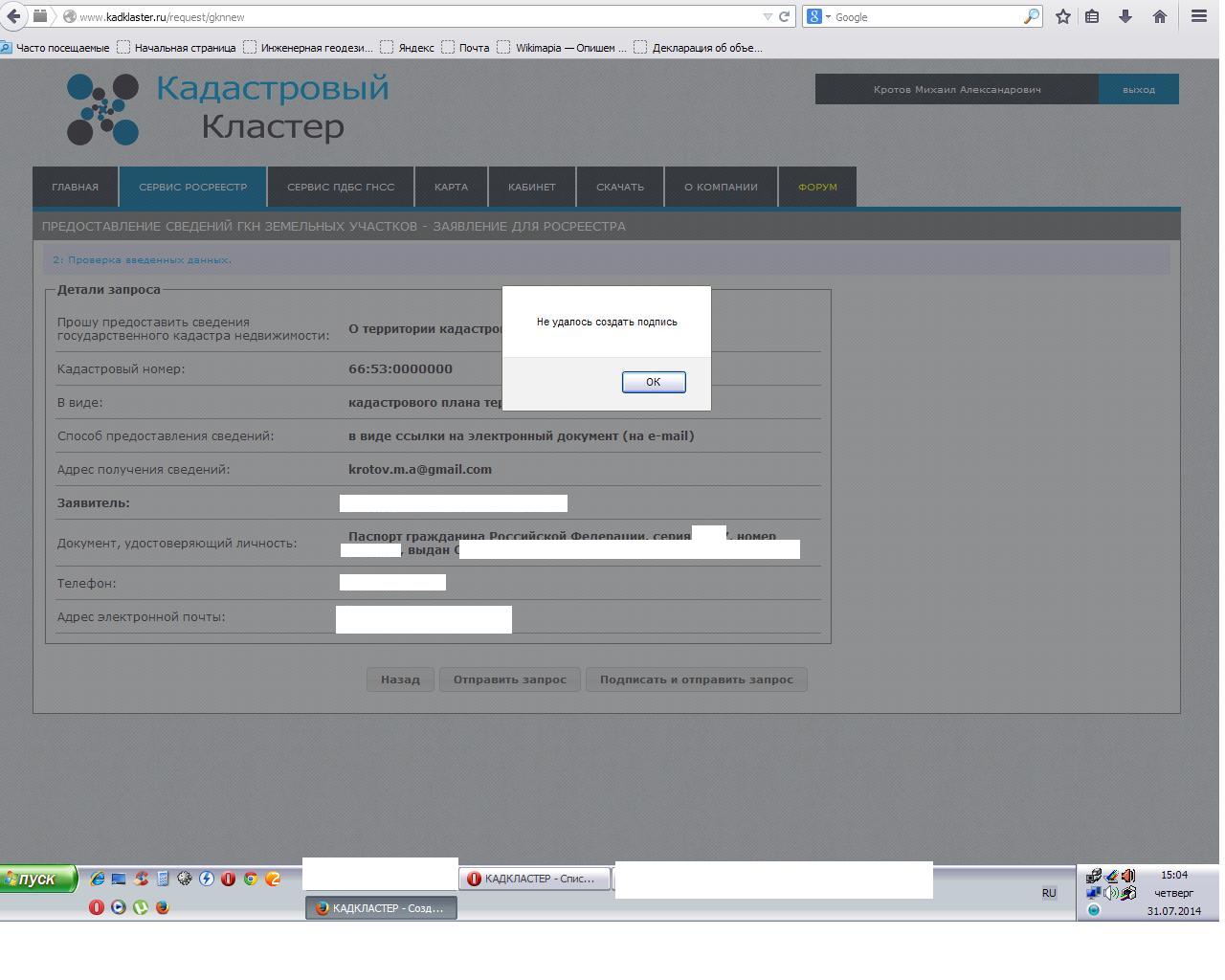Open the Форум navigation tab
This screenshot has width=1225, height=980.
817,187
